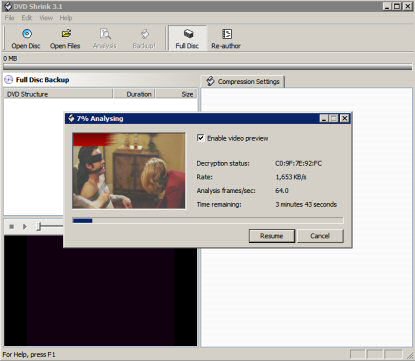Open the Help menu
The height and width of the screenshot is (361, 415).
66,18
